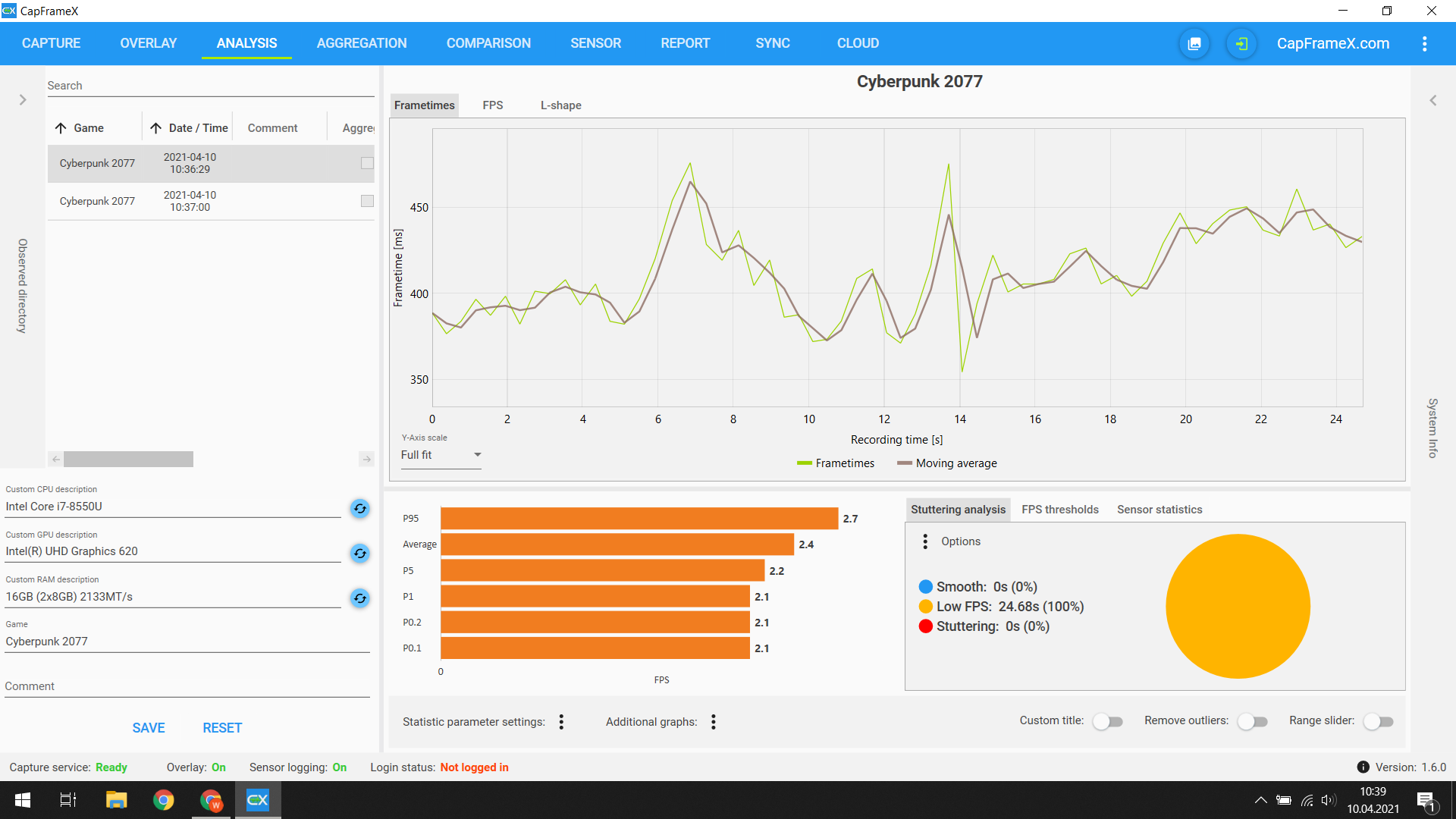The image size is (1456, 819).
Task: Open Statistic parameter settings menu
Action: click(561, 722)
